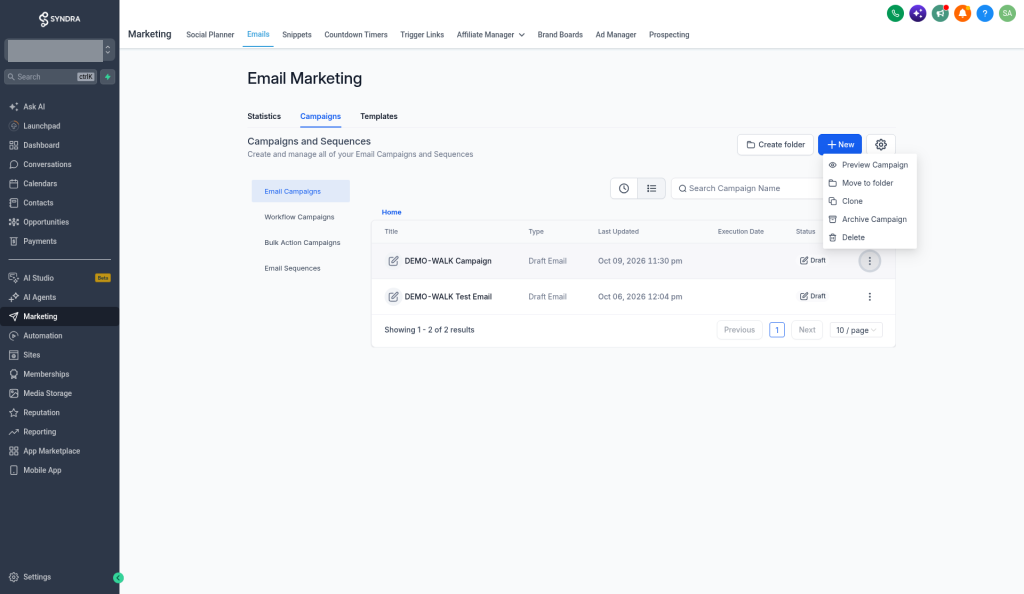Click the green phone dialer icon
The width and height of the screenshot is (1024, 594).
pyautogui.click(x=895, y=13)
